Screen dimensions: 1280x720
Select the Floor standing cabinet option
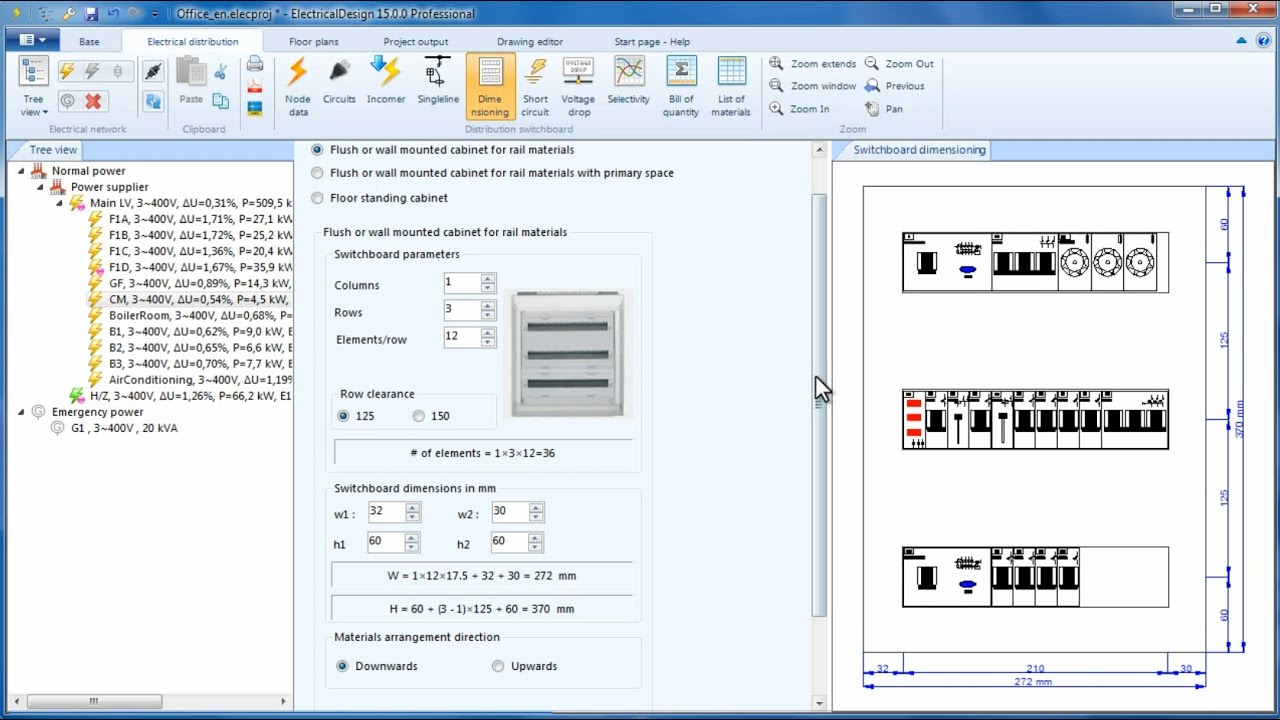[317, 196]
